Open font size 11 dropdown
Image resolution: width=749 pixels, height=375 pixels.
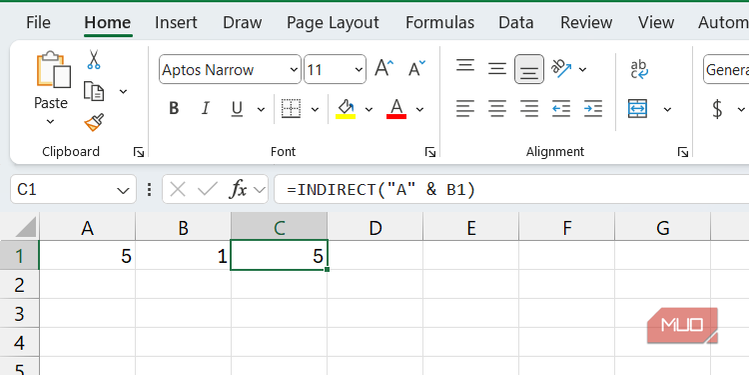[359, 70]
